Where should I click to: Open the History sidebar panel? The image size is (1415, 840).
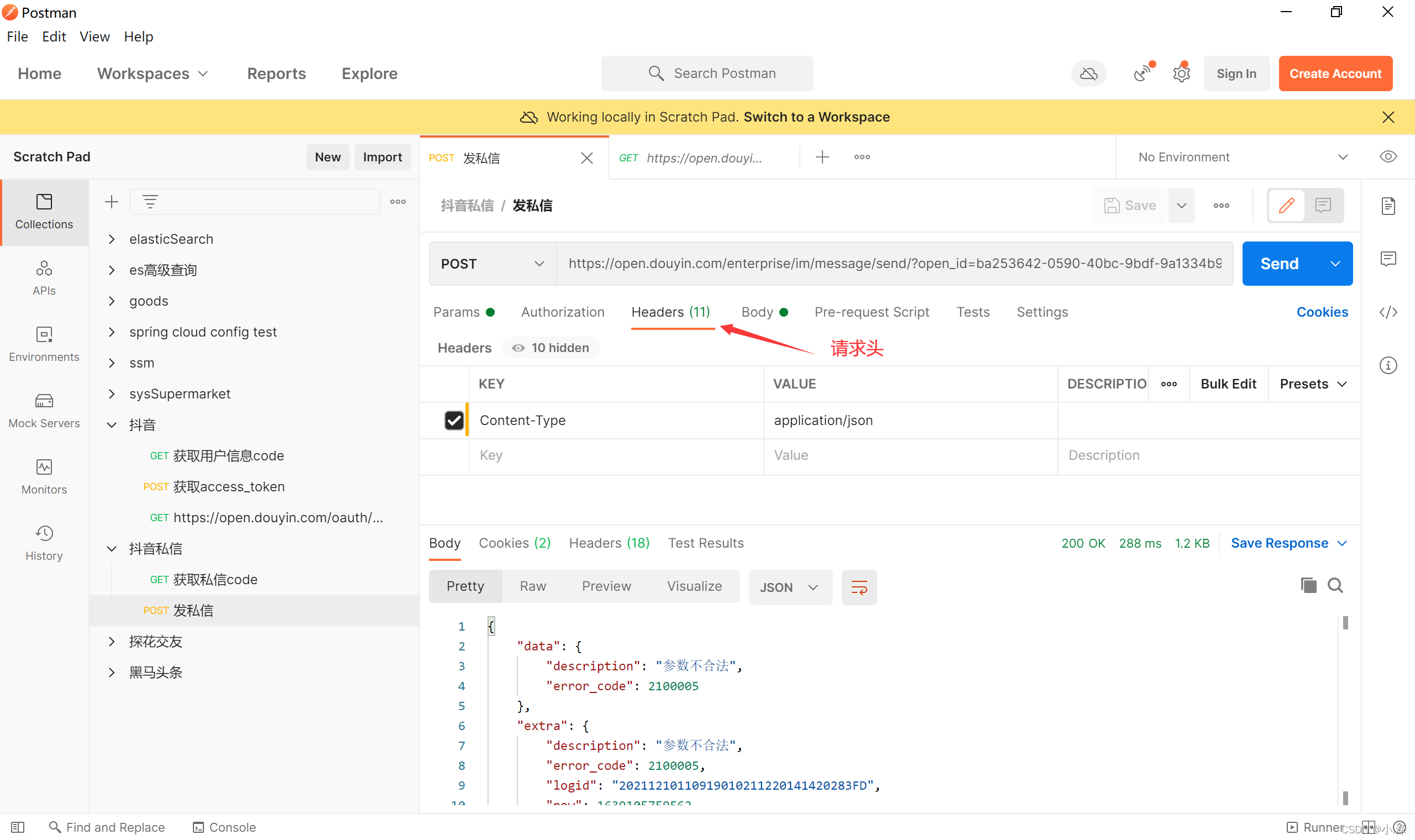[x=44, y=543]
